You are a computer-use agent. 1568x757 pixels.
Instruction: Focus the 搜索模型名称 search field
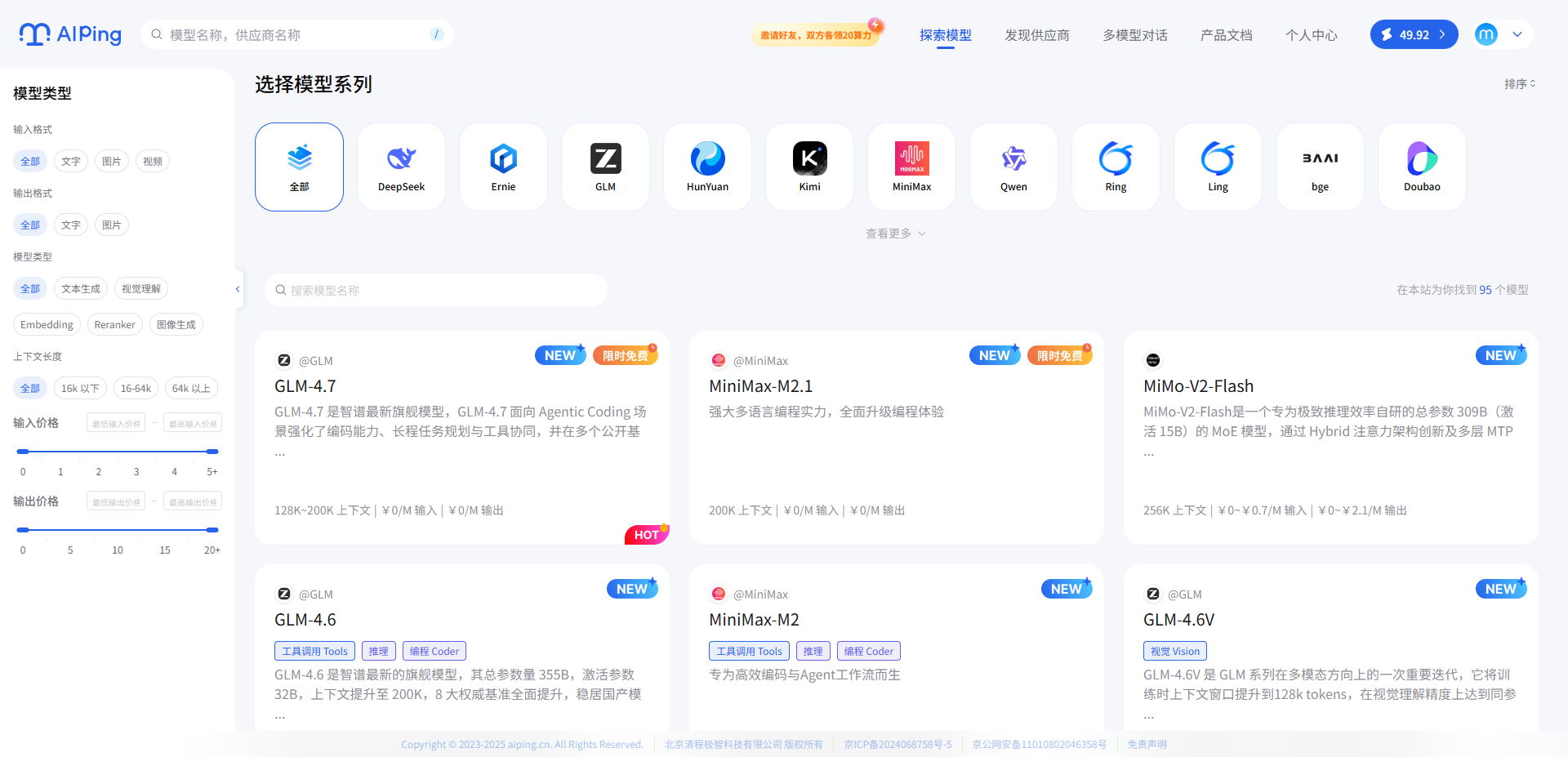click(436, 290)
